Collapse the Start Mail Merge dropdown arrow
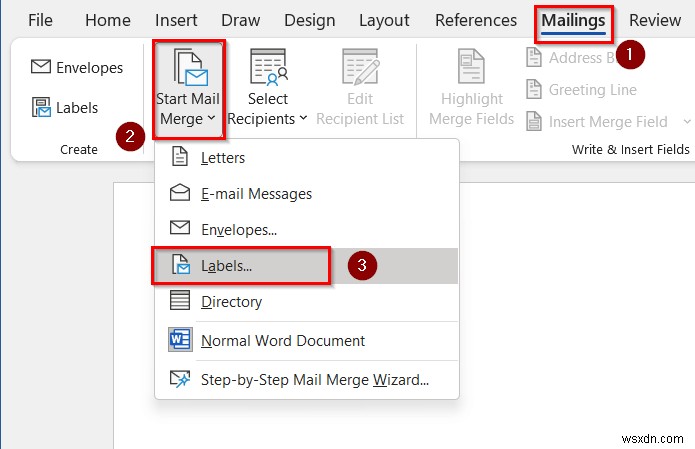Image resolution: width=695 pixels, height=449 pixels. tap(211, 118)
